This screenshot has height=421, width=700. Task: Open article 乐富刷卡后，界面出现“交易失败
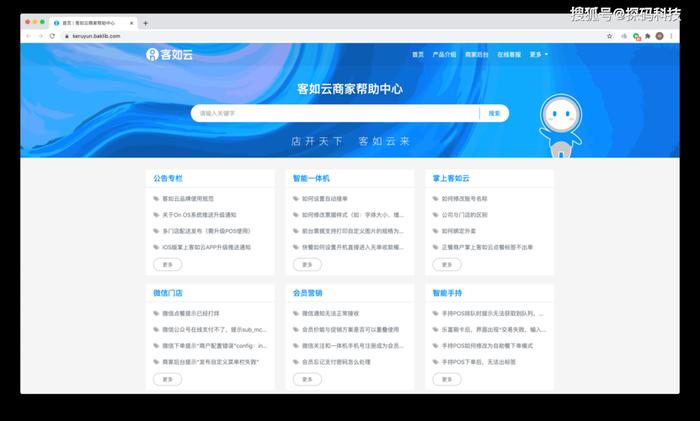click(494, 329)
